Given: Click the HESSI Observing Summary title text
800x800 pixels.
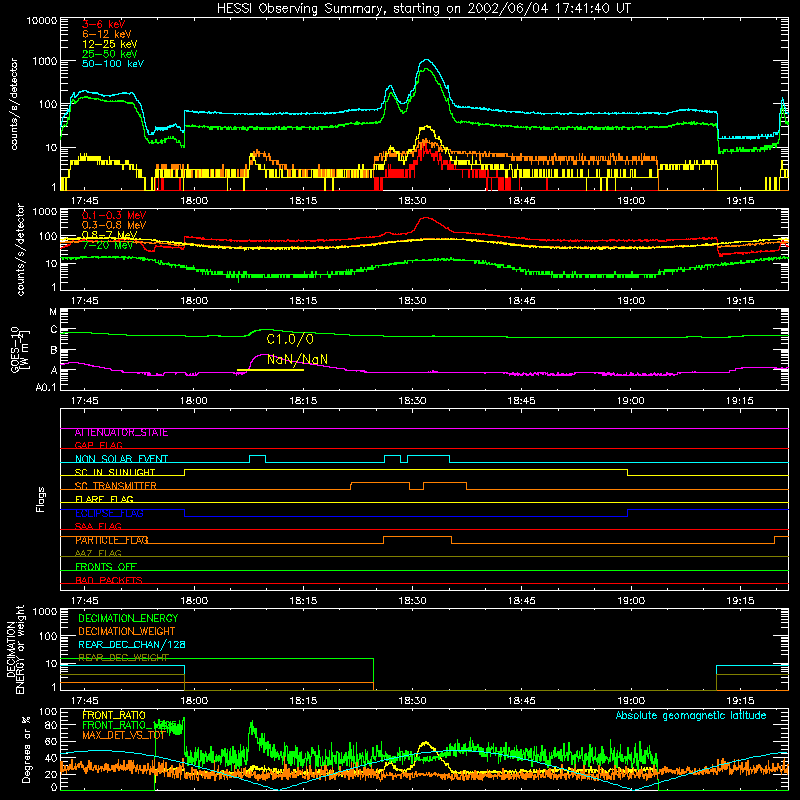Looking at the screenshot, I should pos(423,9).
